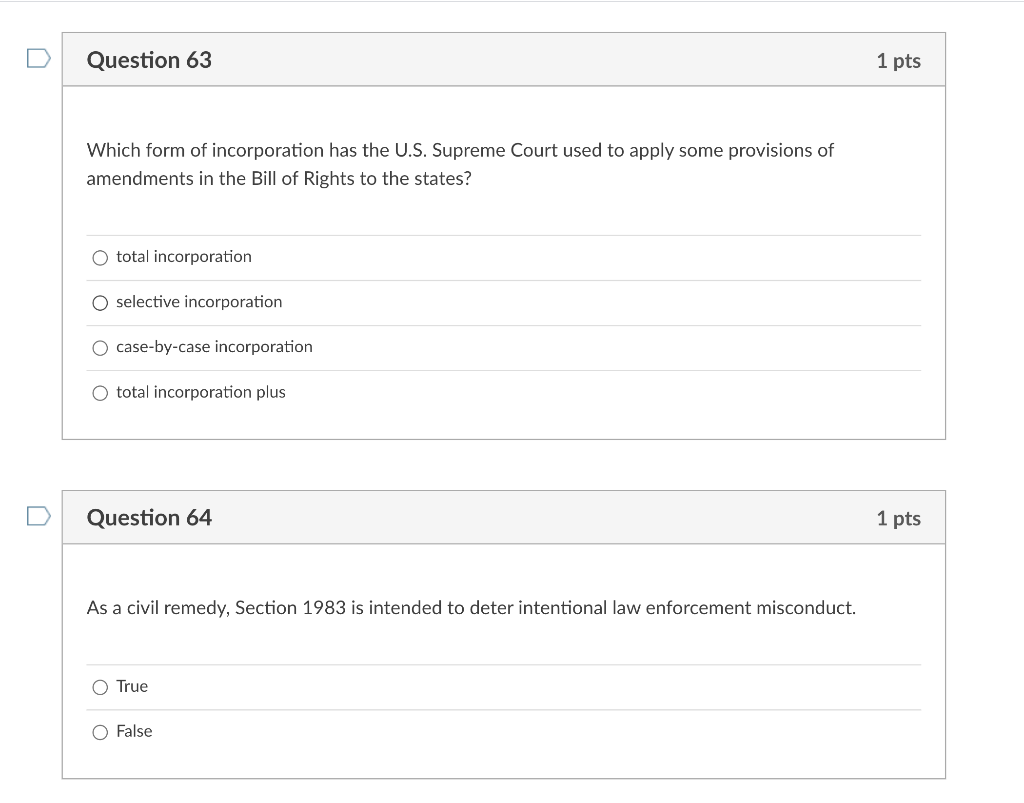Select the selective incorporation answer

[x=100, y=302]
